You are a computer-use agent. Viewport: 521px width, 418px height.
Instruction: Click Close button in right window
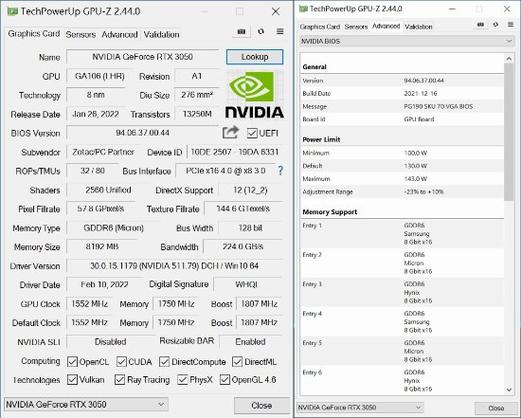496,408
